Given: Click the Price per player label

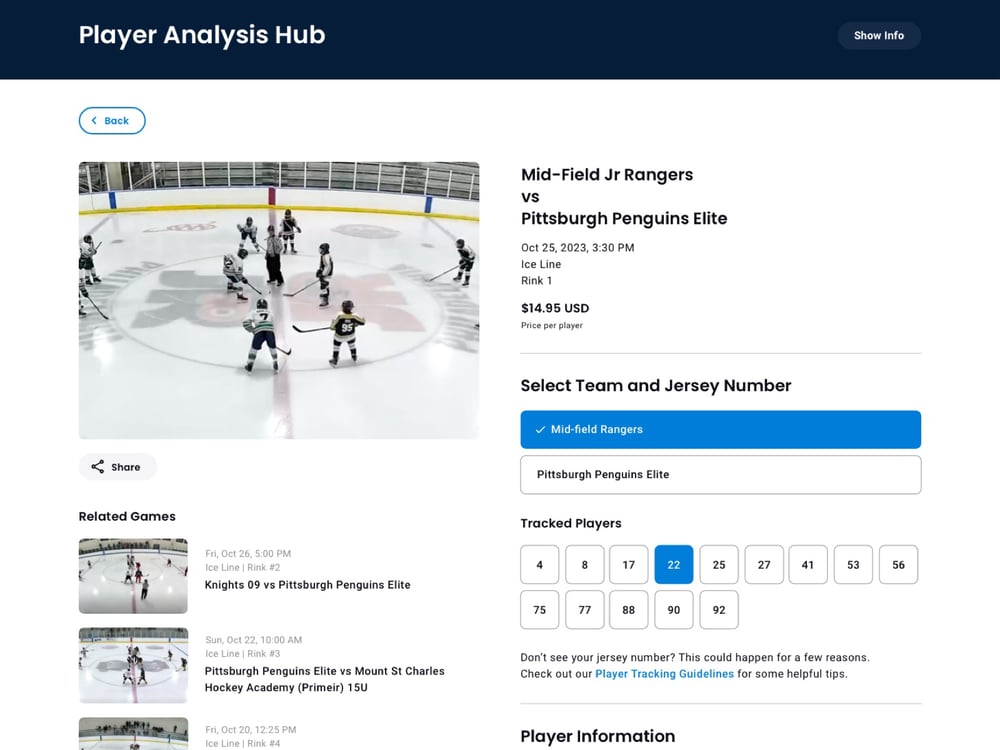Looking at the screenshot, I should coord(552,325).
